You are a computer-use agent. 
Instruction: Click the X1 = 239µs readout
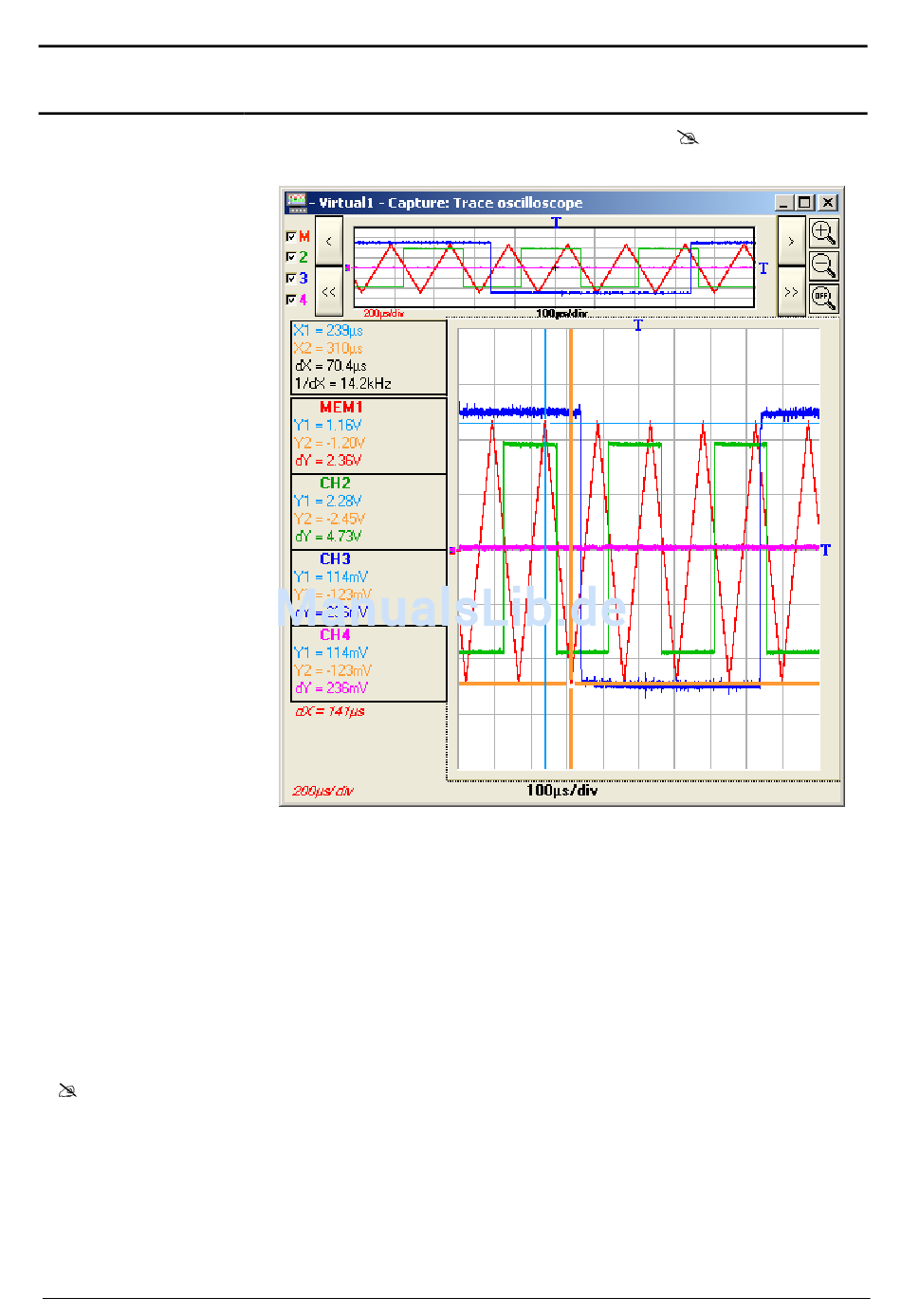pos(328,331)
